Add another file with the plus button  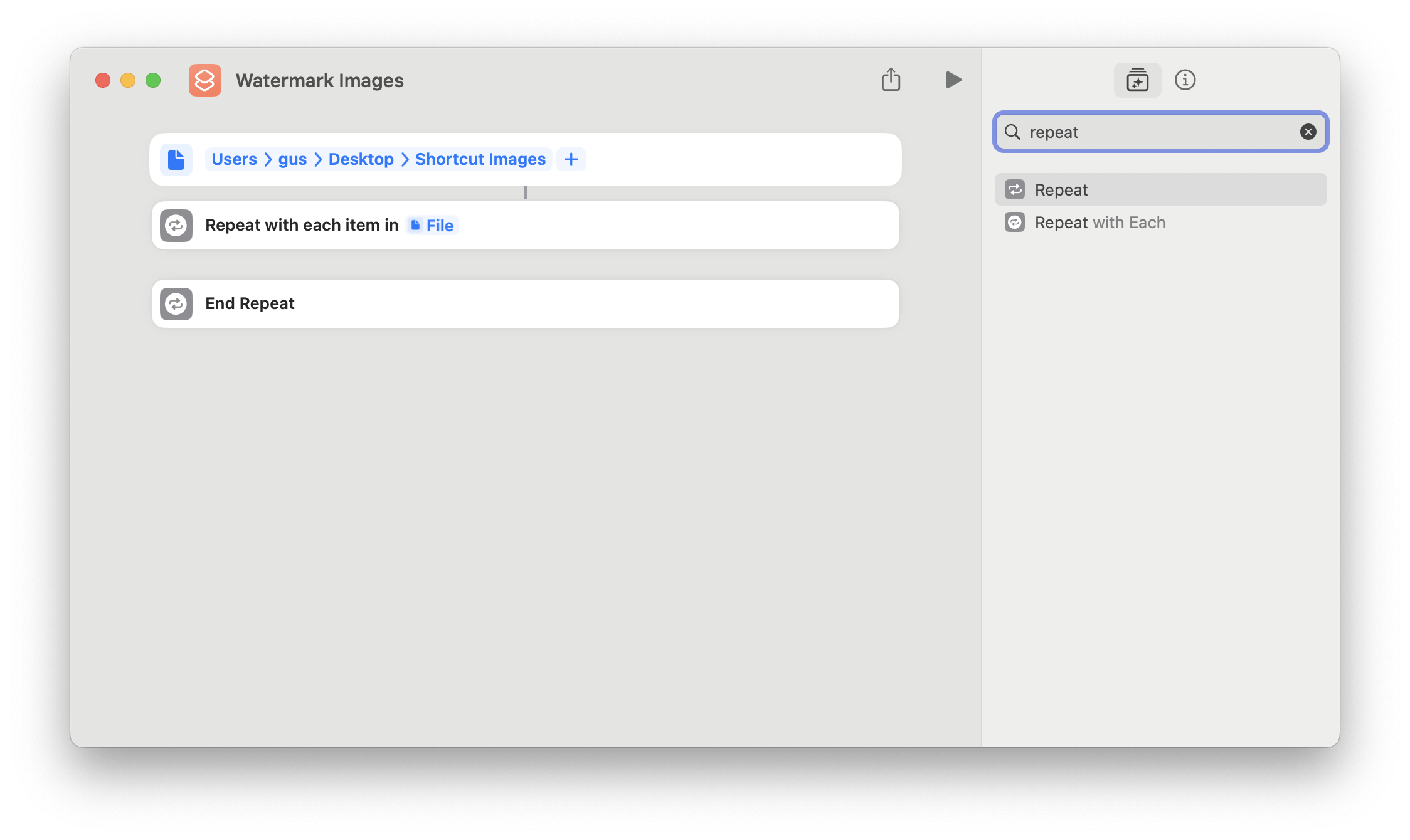click(571, 159)
